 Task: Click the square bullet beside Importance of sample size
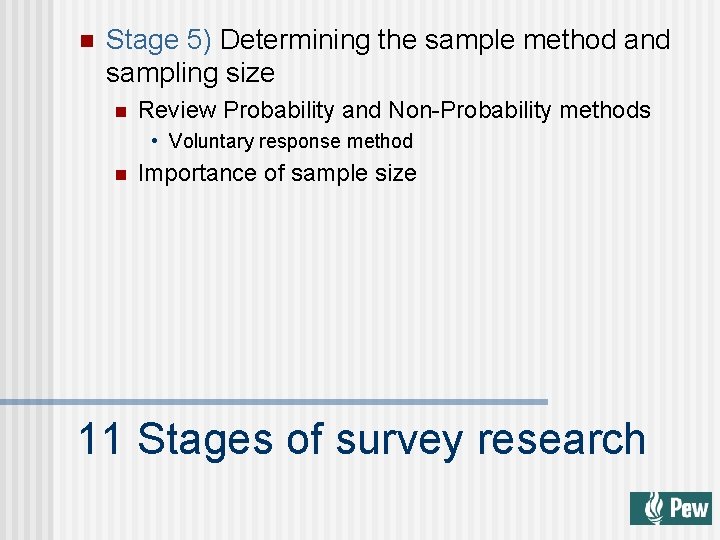click(119, 174)
